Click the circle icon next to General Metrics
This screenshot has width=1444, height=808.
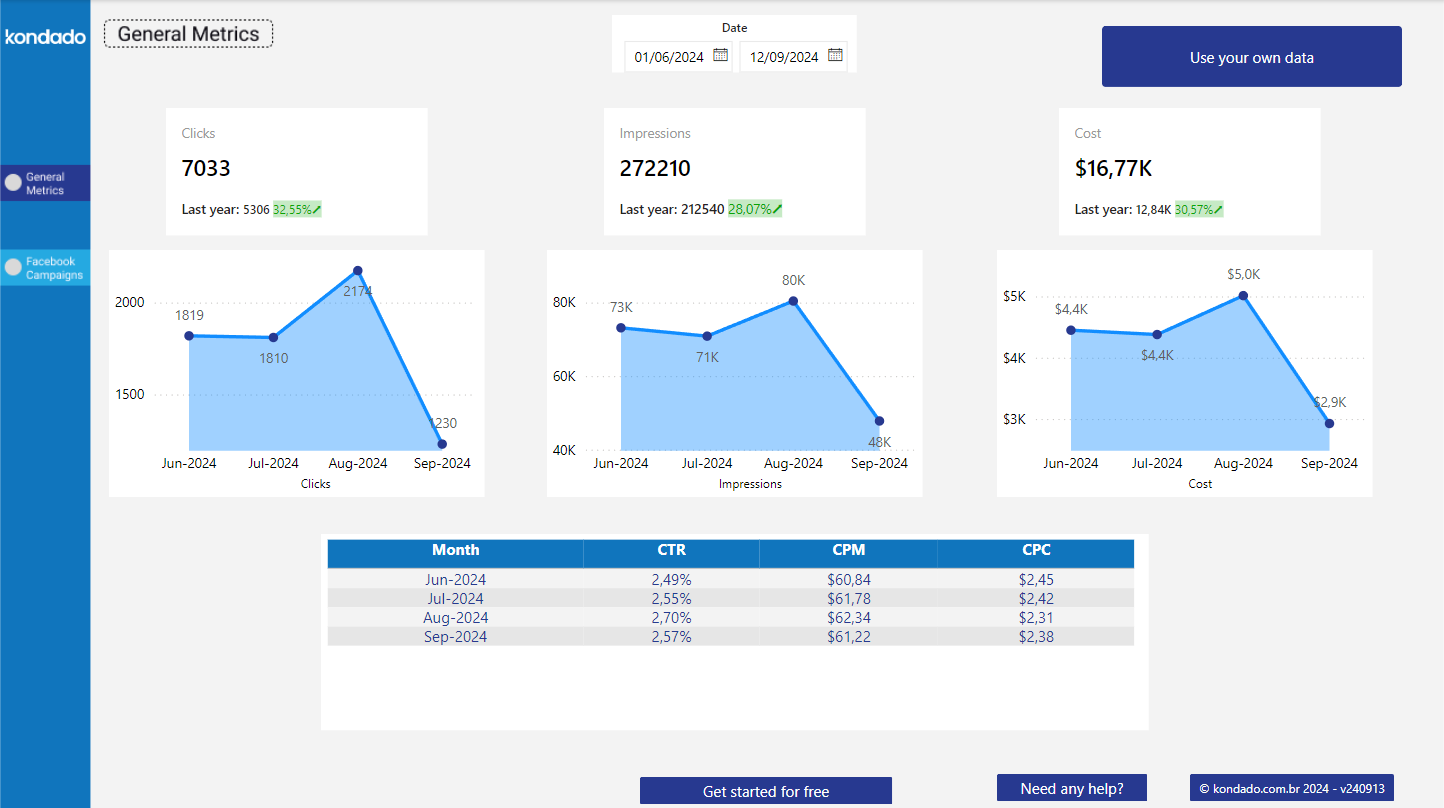[11, 182]
